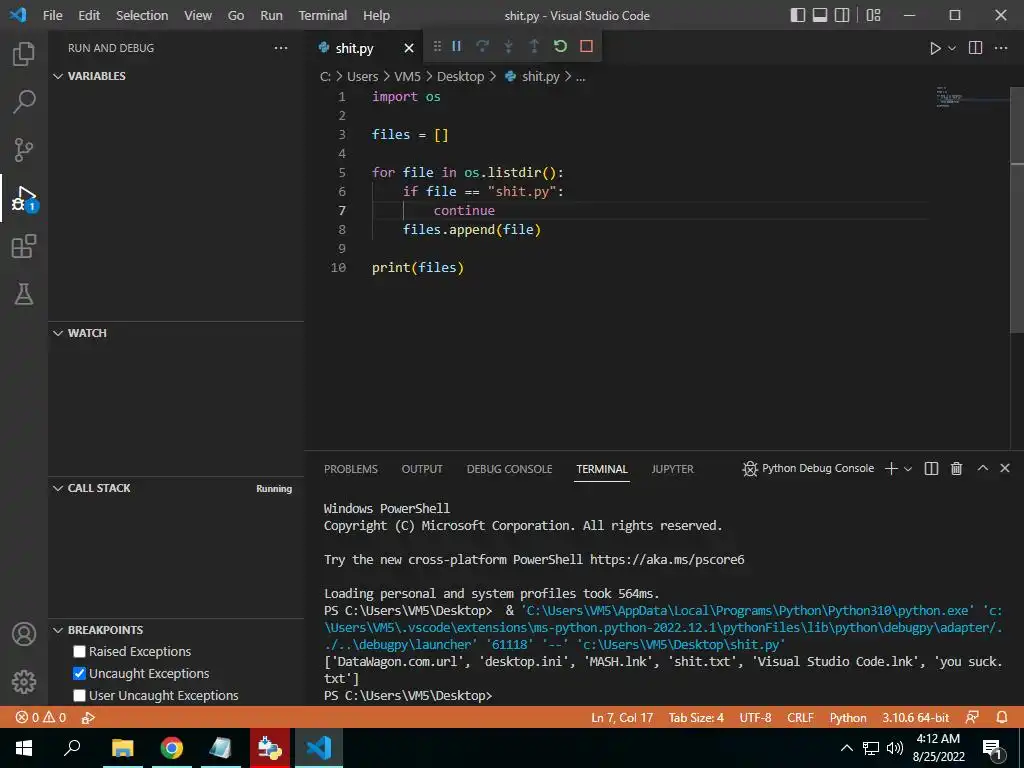Open the Explorer view in the activity bar
This screenshot has height=768, width=1024.
point(24,54)
